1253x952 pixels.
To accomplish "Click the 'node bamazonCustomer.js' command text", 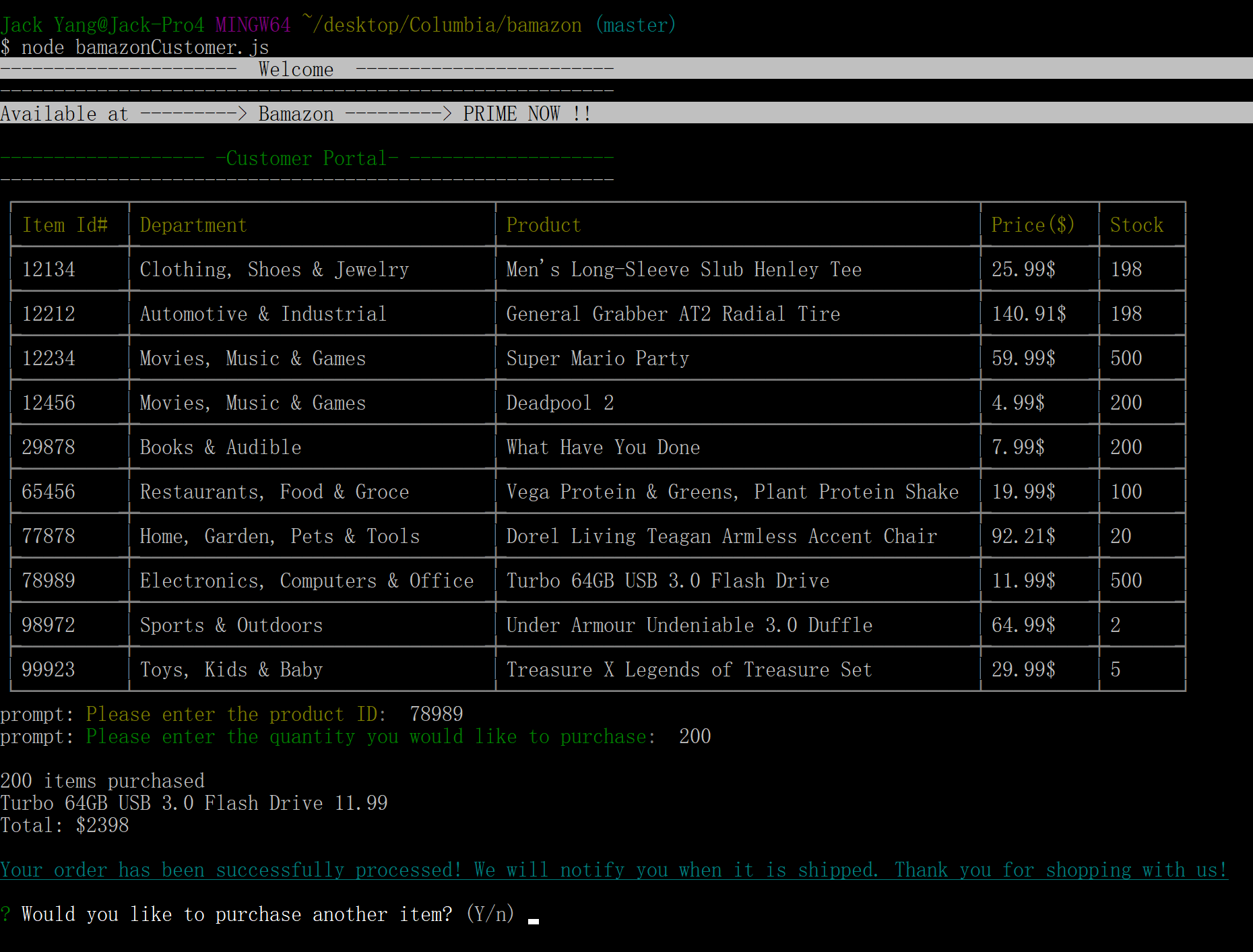I will click(x=145, y=47).
